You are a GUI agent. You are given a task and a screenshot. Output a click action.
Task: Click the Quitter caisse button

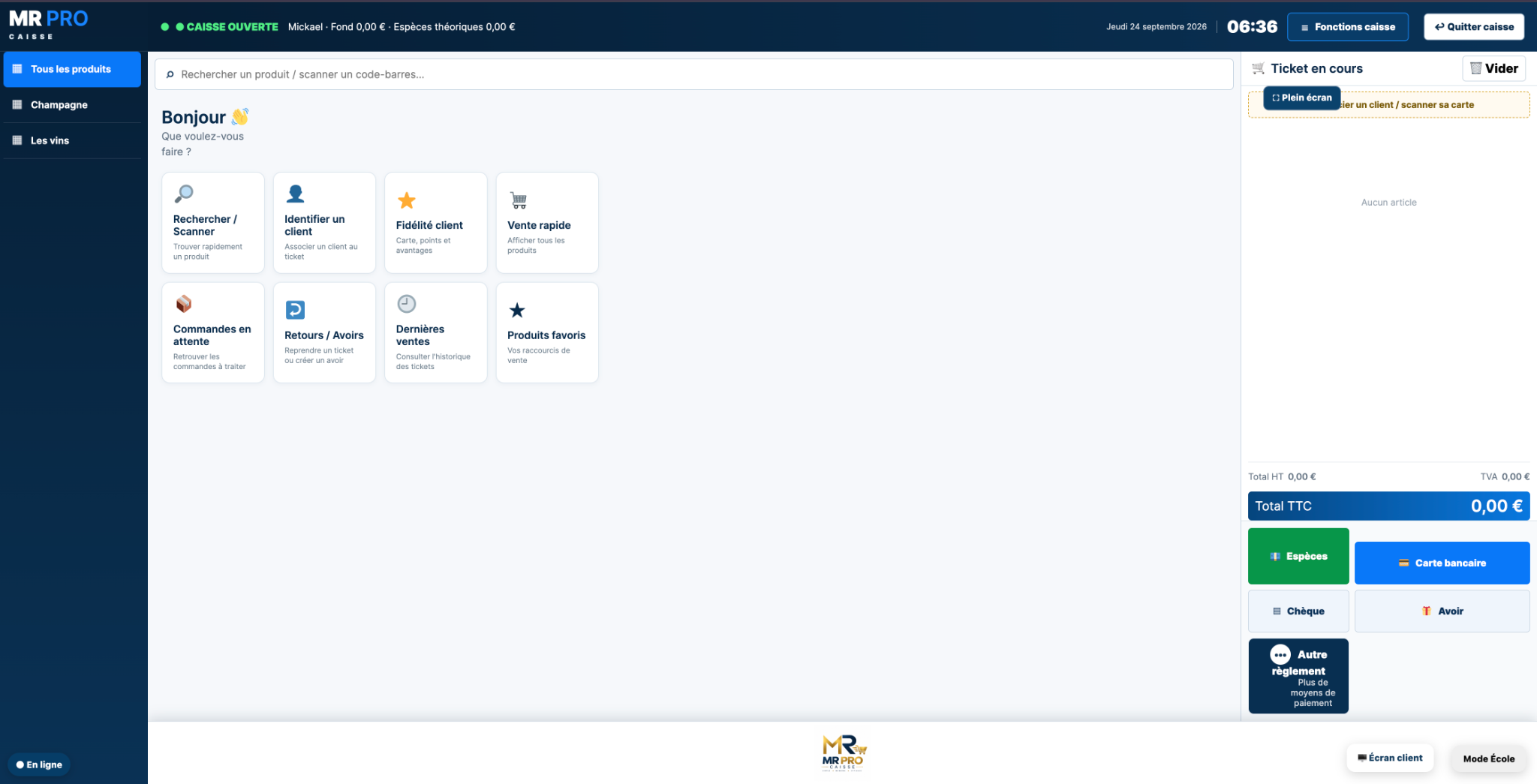[1474, 27]
